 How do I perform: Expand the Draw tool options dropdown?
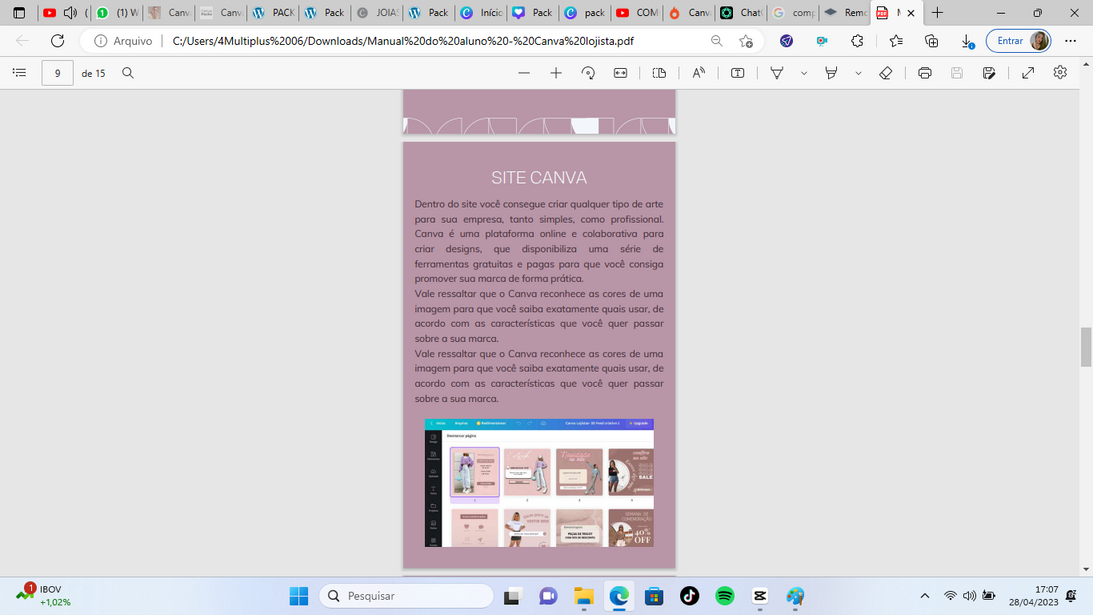pyautogui.click(x=804, y=73)
